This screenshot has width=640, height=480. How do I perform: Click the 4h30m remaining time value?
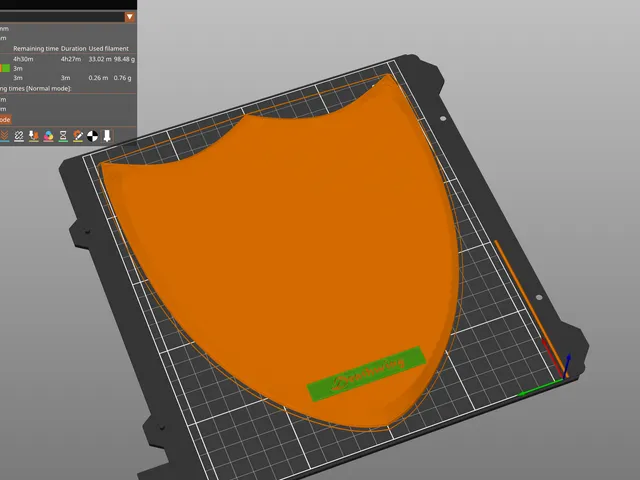pos(23,59)
